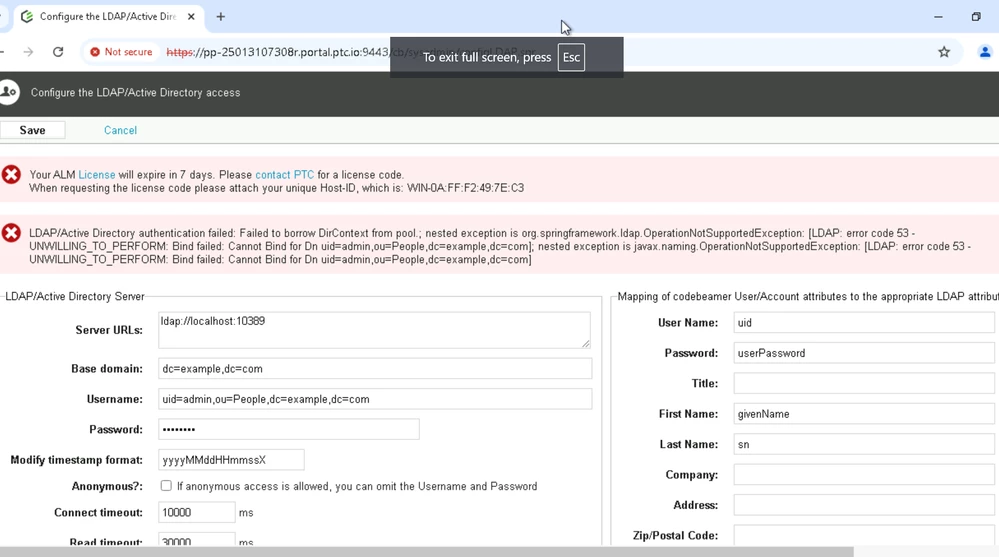The image size is (999, 557).
Task: Click the license expiry error icon
Action: [11, 175]
